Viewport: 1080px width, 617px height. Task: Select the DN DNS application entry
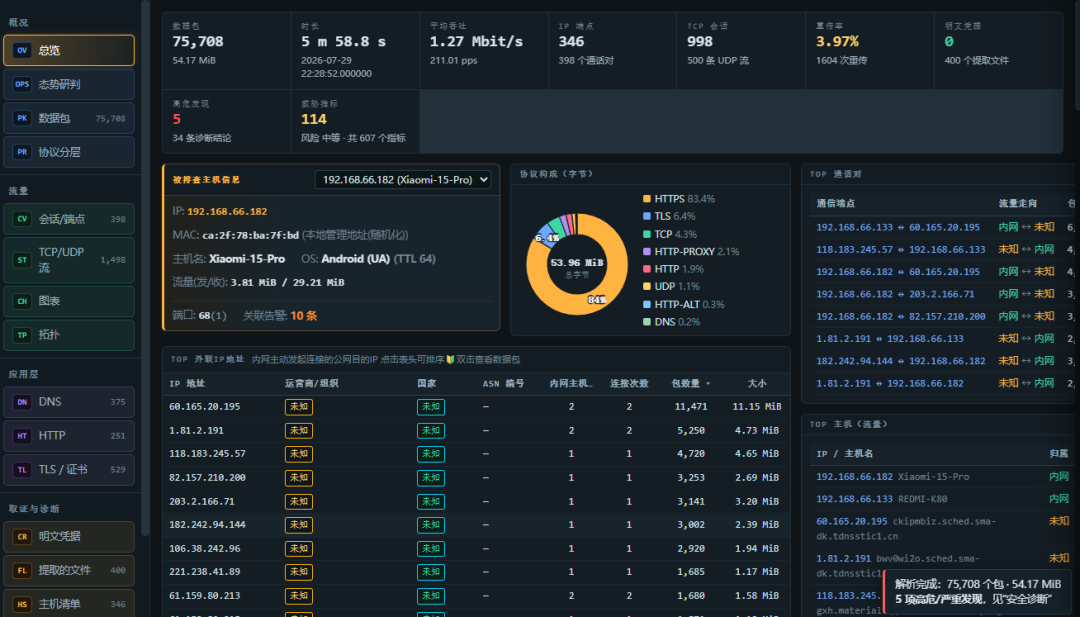click(69, 401)
